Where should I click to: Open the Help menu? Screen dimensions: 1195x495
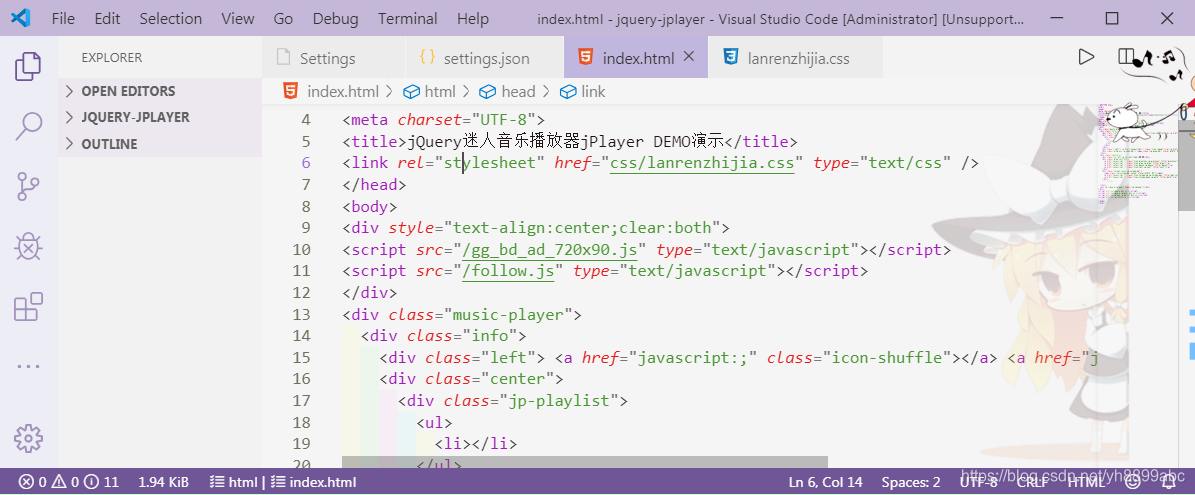click(x=473, y=18)
